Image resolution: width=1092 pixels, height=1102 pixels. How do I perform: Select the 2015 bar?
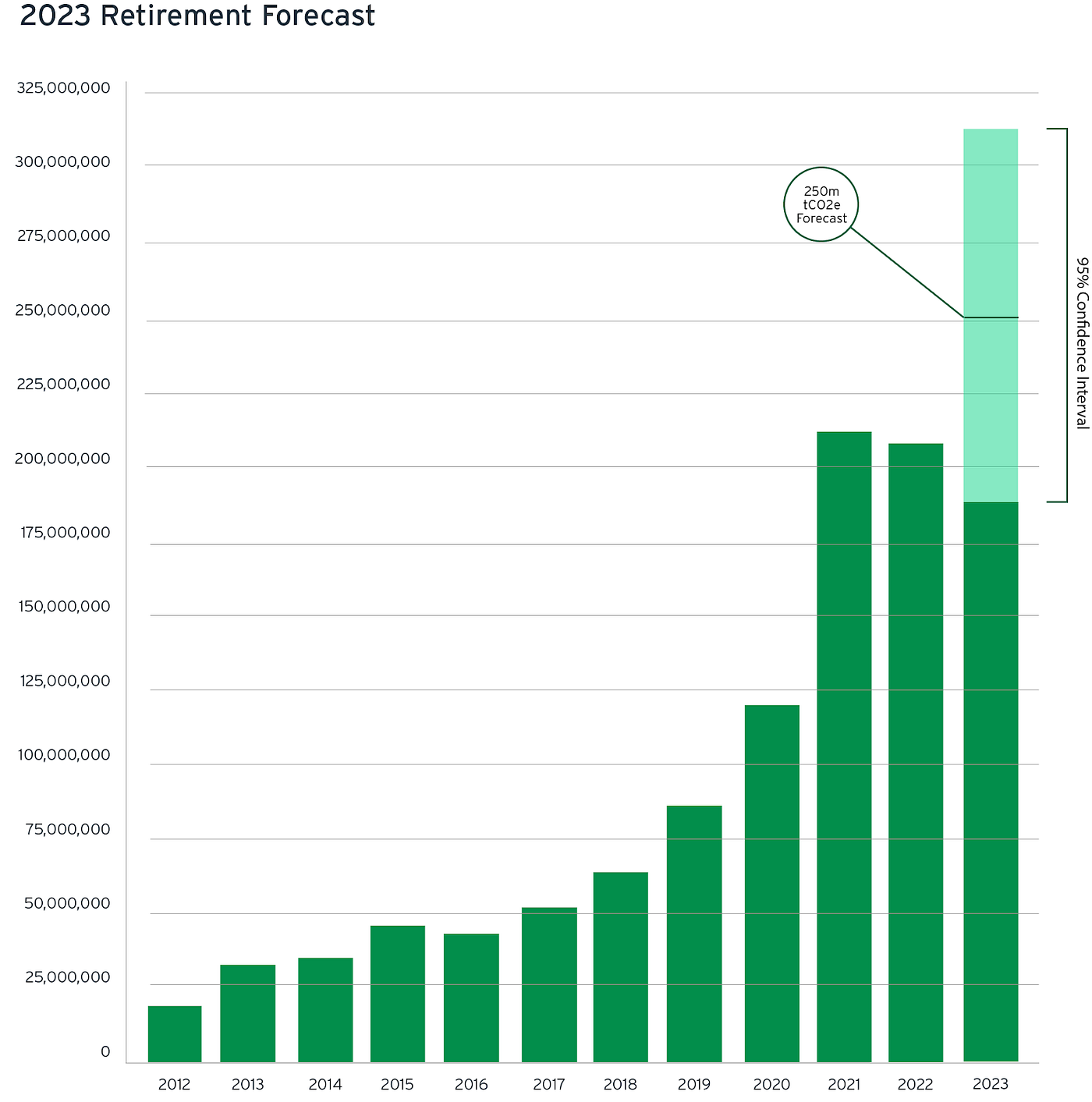[398, 994]
